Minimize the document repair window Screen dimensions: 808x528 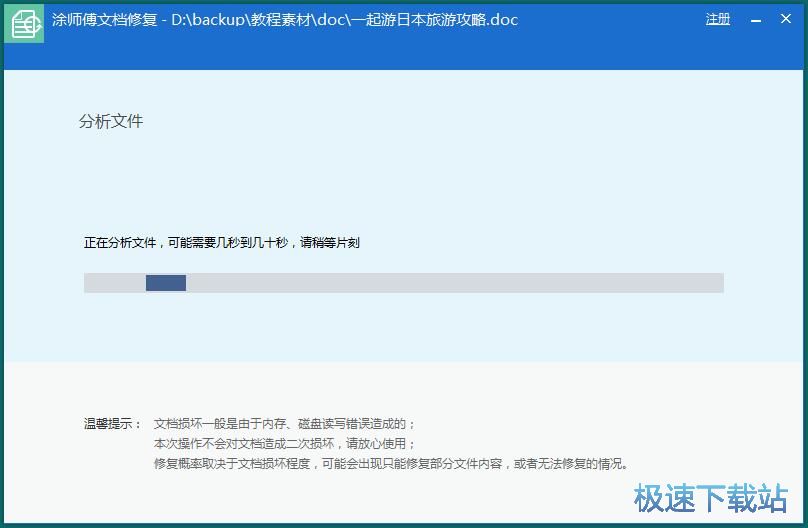pyautogui.click(x=756, y=21)
